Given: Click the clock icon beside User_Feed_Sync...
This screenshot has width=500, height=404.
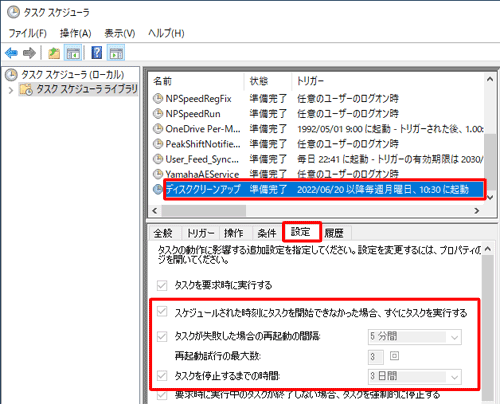Looking at the screenshot, I should pyautogui.click(x=158, y=159).
